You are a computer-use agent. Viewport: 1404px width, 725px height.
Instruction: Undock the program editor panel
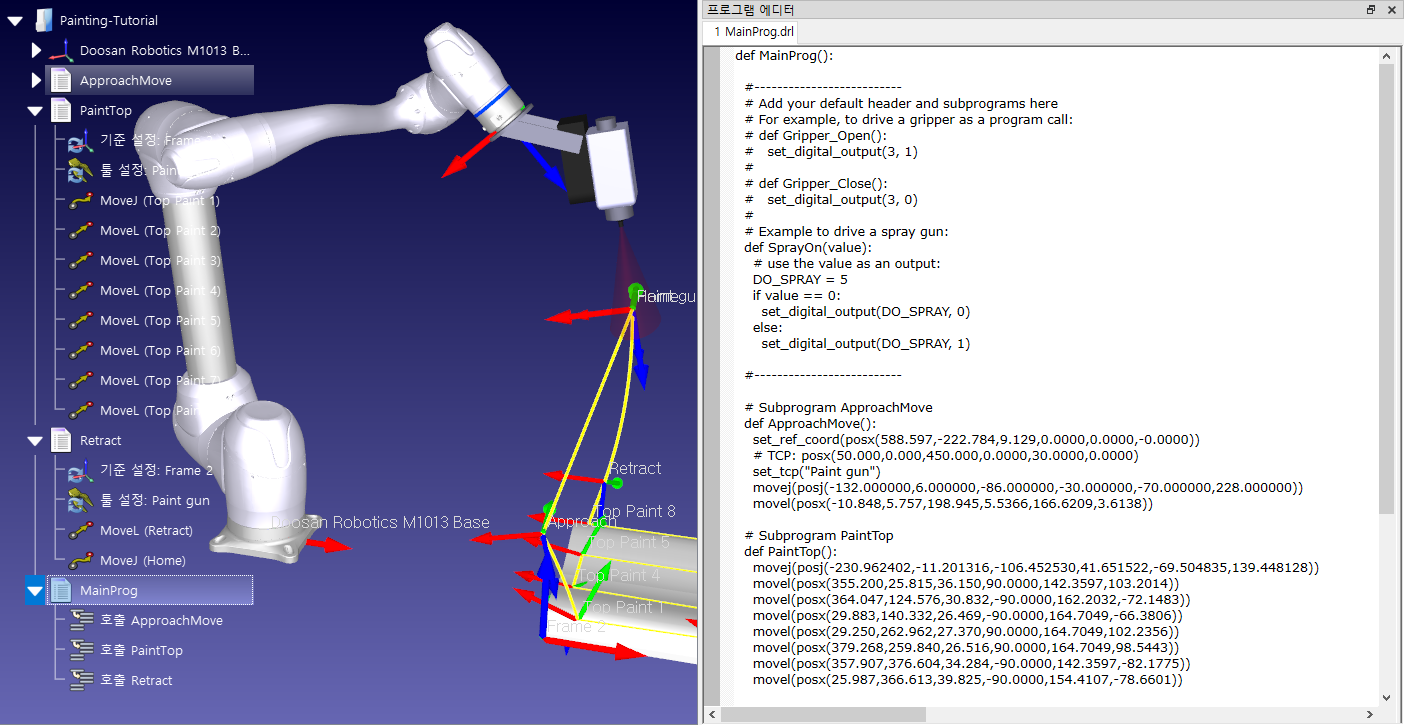(1371, 9)
